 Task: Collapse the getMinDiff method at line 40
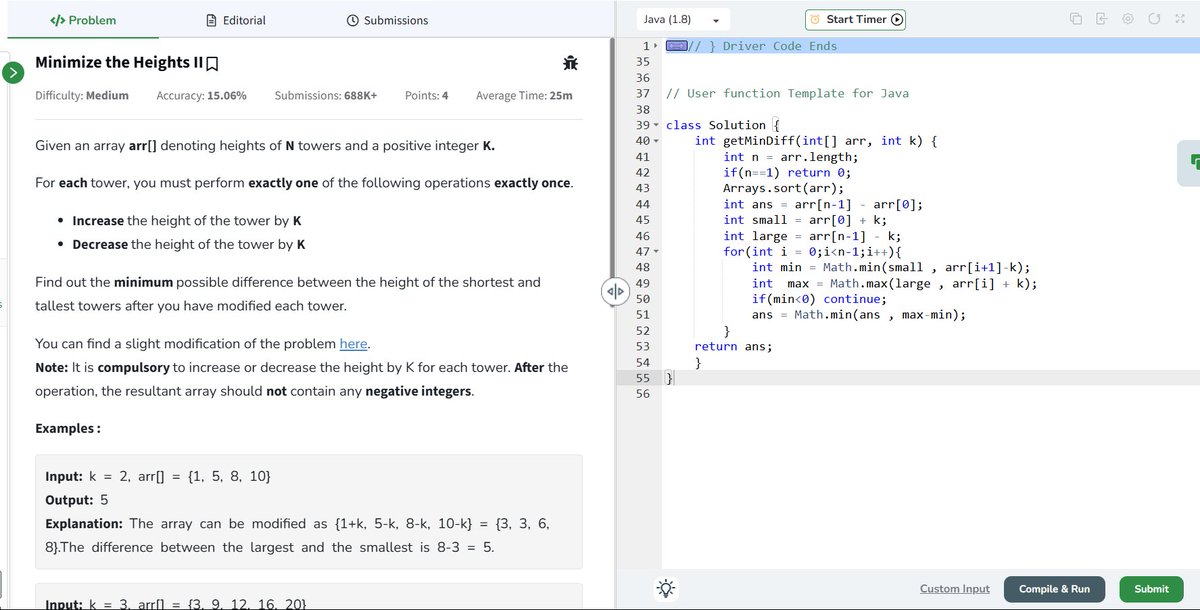click(x=655, y=141)
